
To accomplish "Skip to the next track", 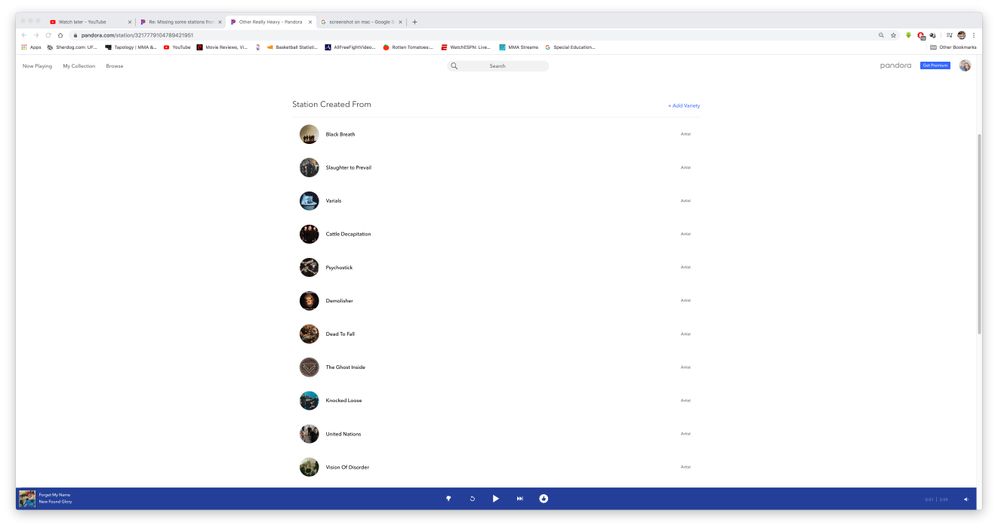I will (x=520, y=498).
